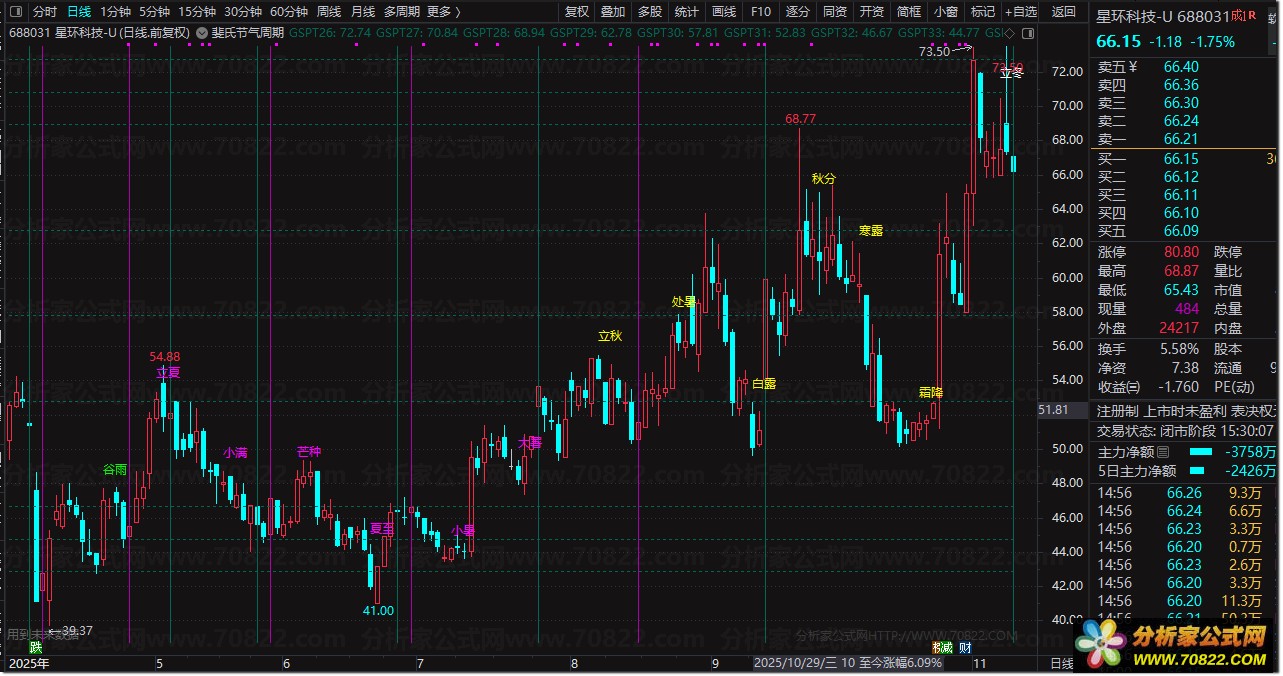Click the 换手 rate 5.58%
Viewport: 1283px width, 676px height.
tap(1178, 349)
